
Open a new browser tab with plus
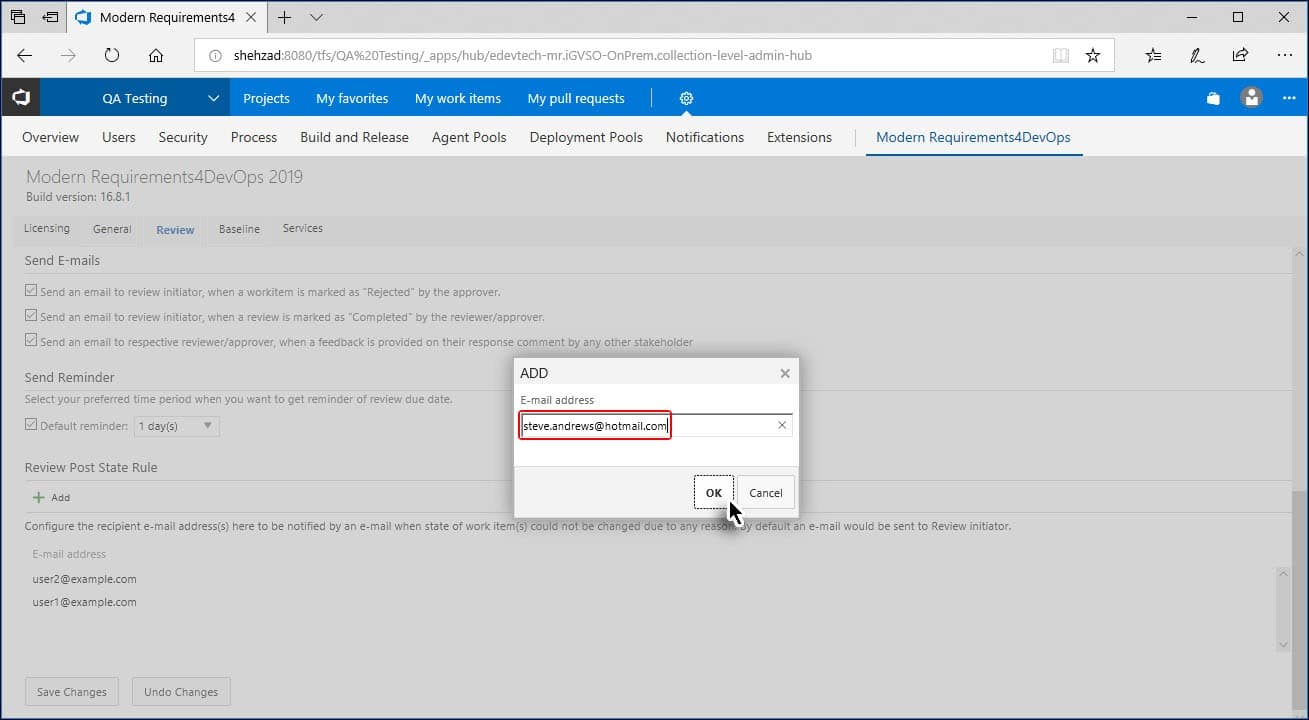coord(285,17)
